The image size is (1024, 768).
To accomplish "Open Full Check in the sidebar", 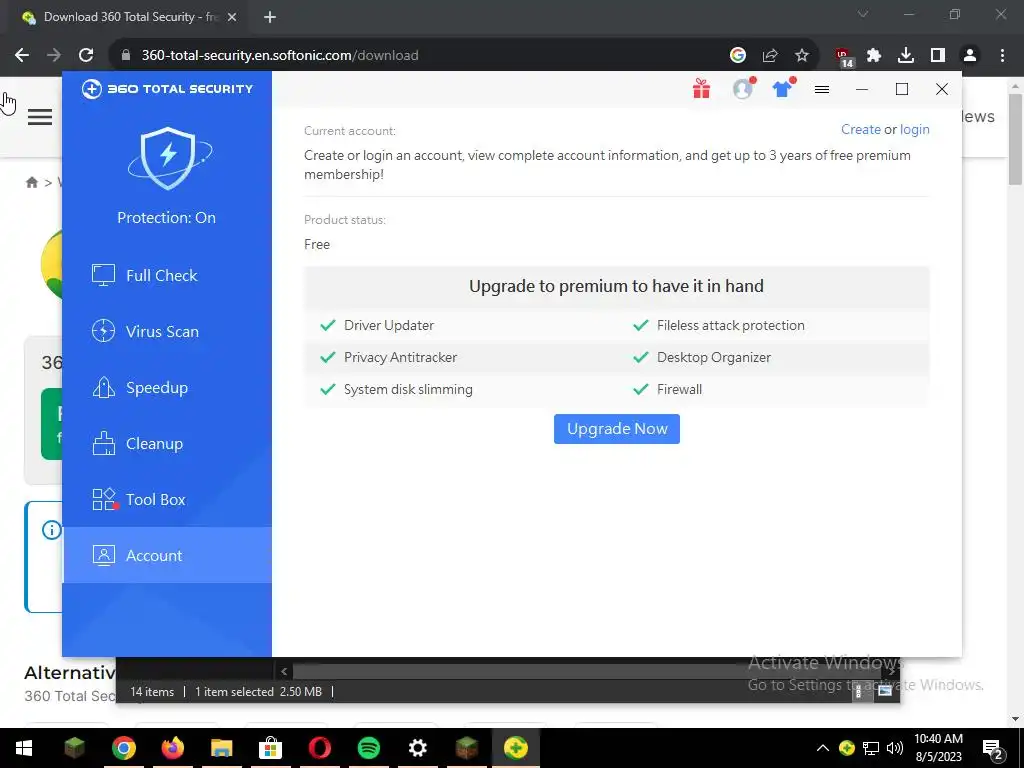I will pos(167,276).
